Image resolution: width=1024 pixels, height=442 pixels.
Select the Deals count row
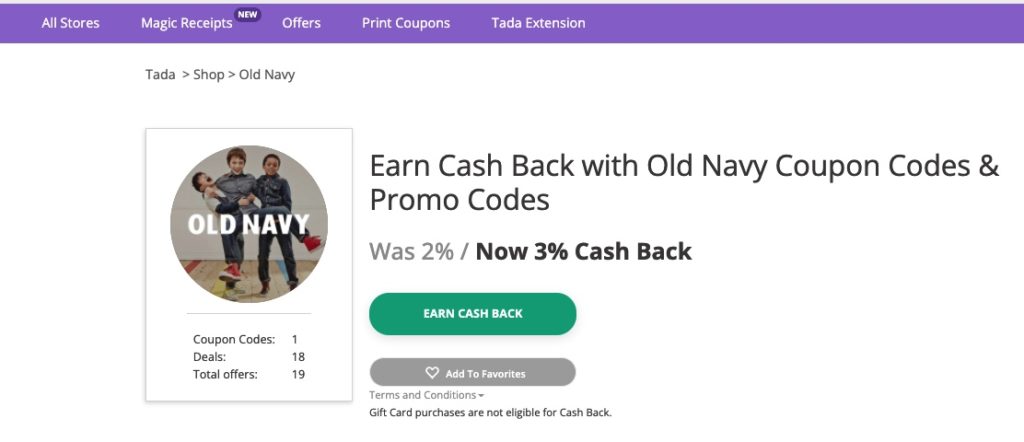tap(248, 357)
